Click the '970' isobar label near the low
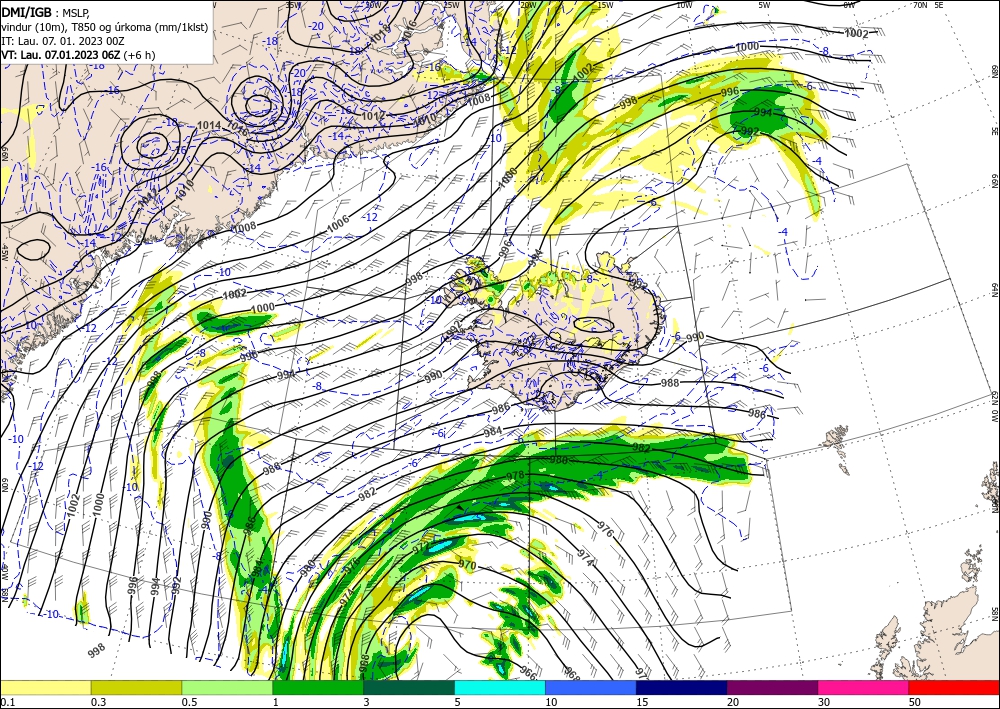 click(x=467, y=565)
